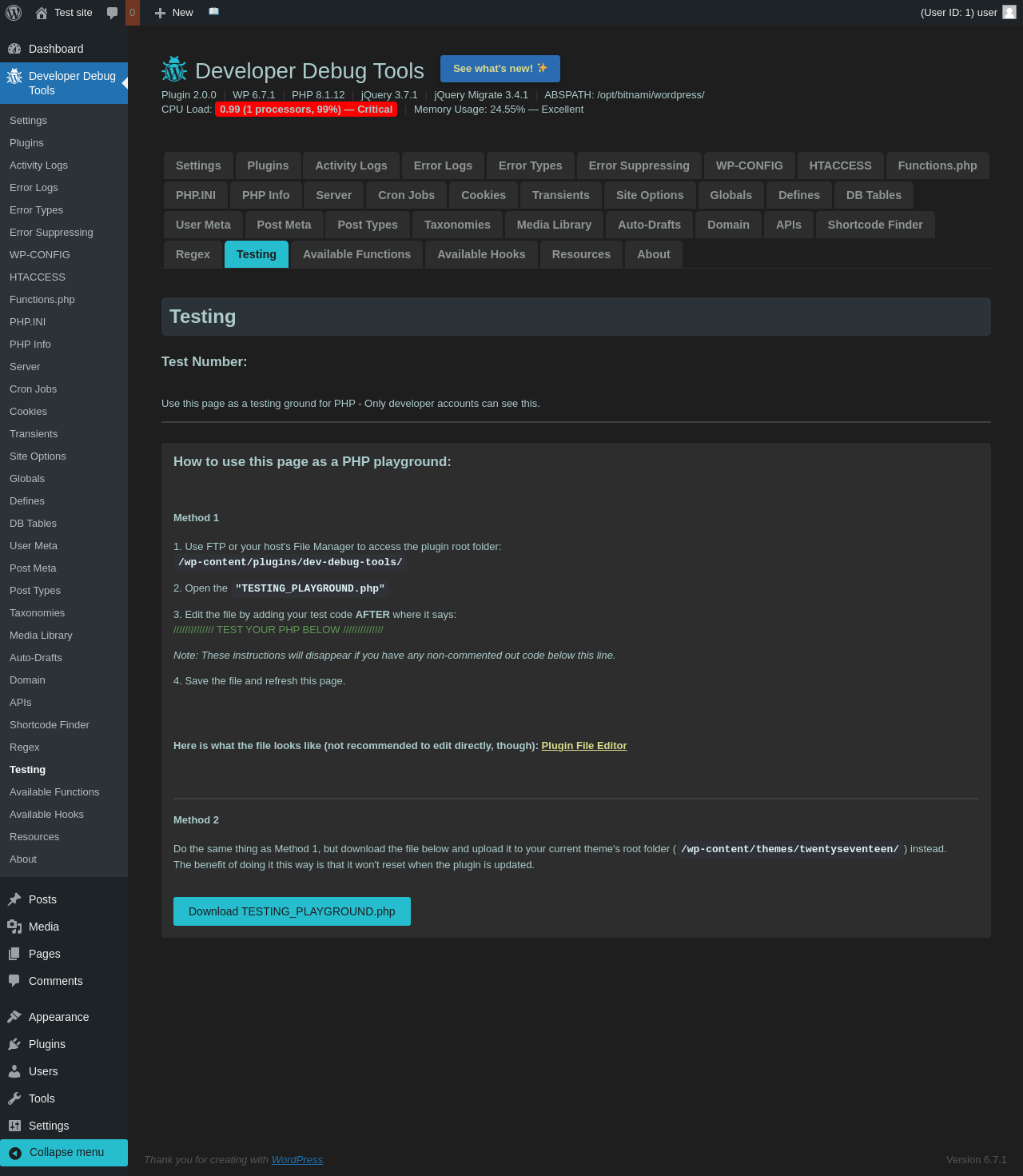1023x1176 pixels.
Task: Open the Media Library tab
Action: click(x=554, y=225)
